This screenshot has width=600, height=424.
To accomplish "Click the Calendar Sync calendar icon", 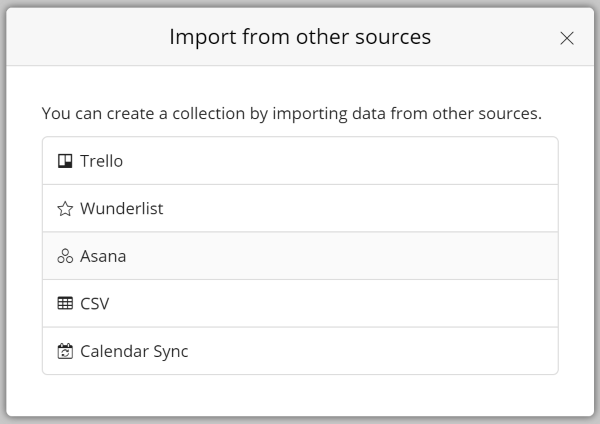I will 65,351.
